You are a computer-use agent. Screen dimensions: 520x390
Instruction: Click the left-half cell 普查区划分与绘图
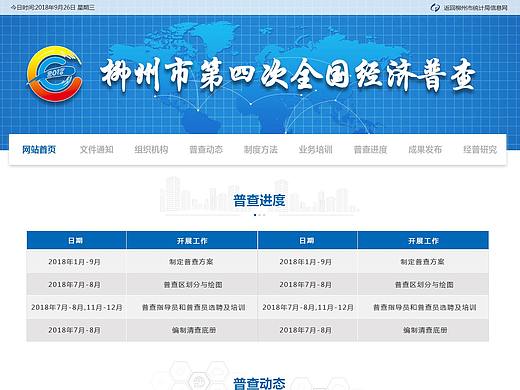pos(193,285)
